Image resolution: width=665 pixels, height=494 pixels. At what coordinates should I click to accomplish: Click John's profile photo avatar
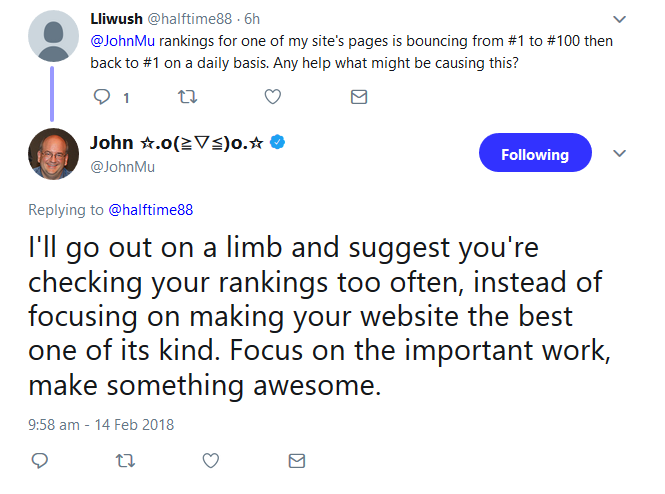53,154
